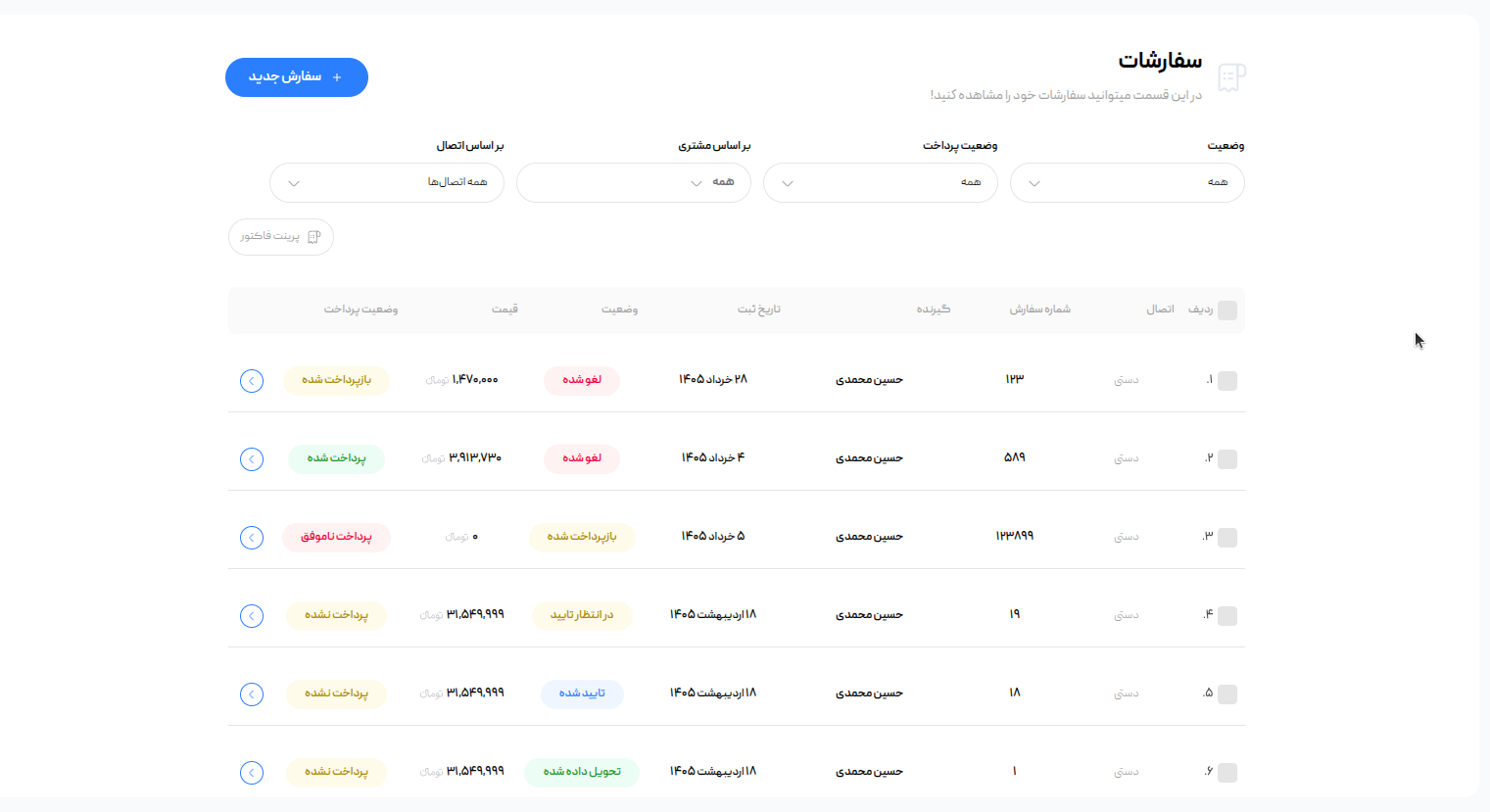Open details arrow for order 123899
The width and height of the screenshot is (1490, 812).
click(x=252, y=538)
